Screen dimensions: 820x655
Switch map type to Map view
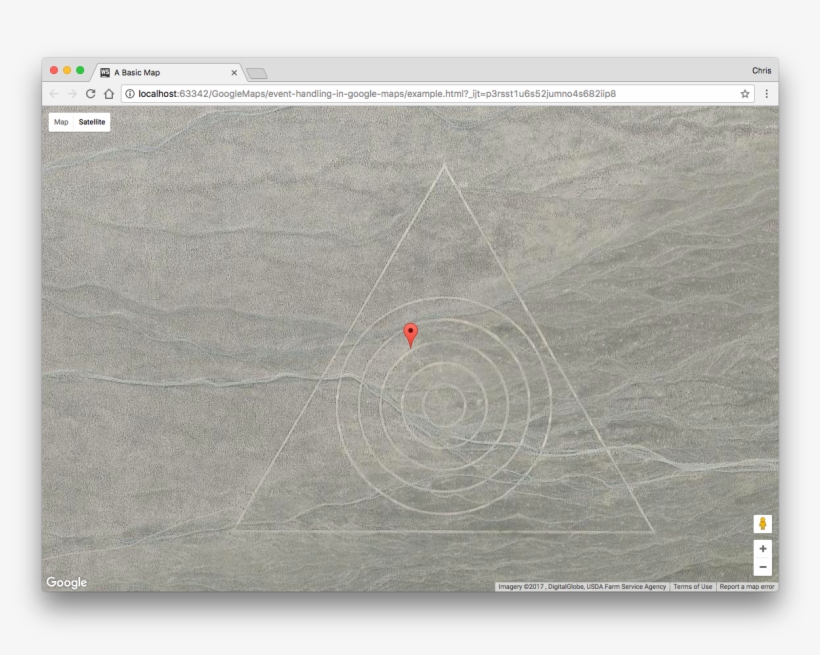tap(61, 122)
